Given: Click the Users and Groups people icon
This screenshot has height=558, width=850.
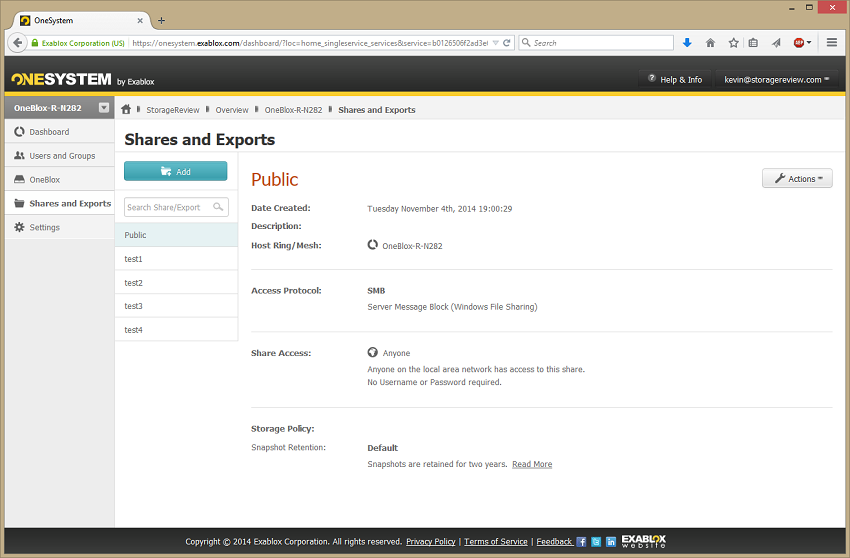Looking at the screenshot, I should (x=20, y=155).
